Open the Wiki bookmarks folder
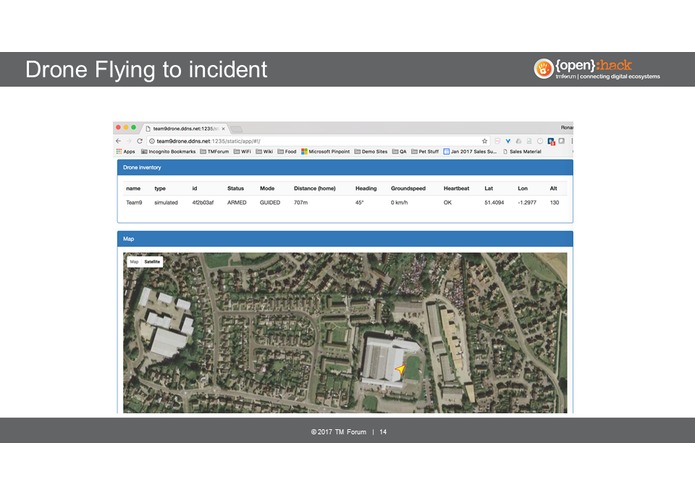 (x=264, y=152)
